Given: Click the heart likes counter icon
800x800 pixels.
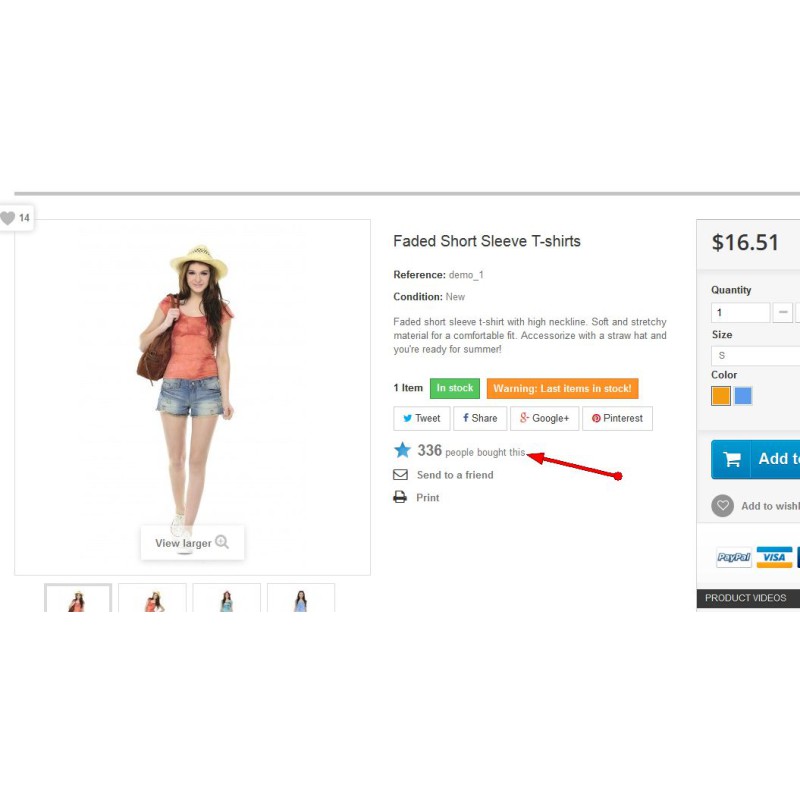Looking at the screenshot, I should coord(9,218).
